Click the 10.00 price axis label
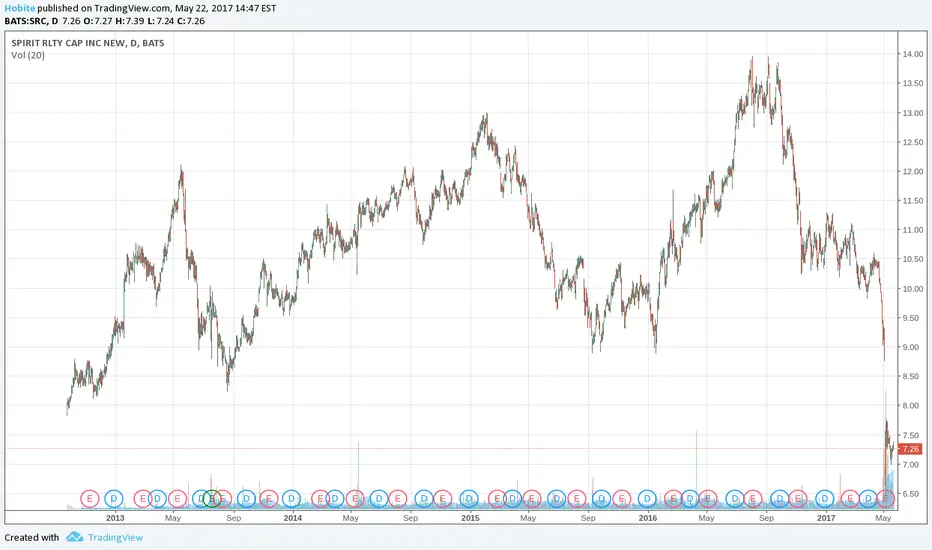 coord(912,289)
